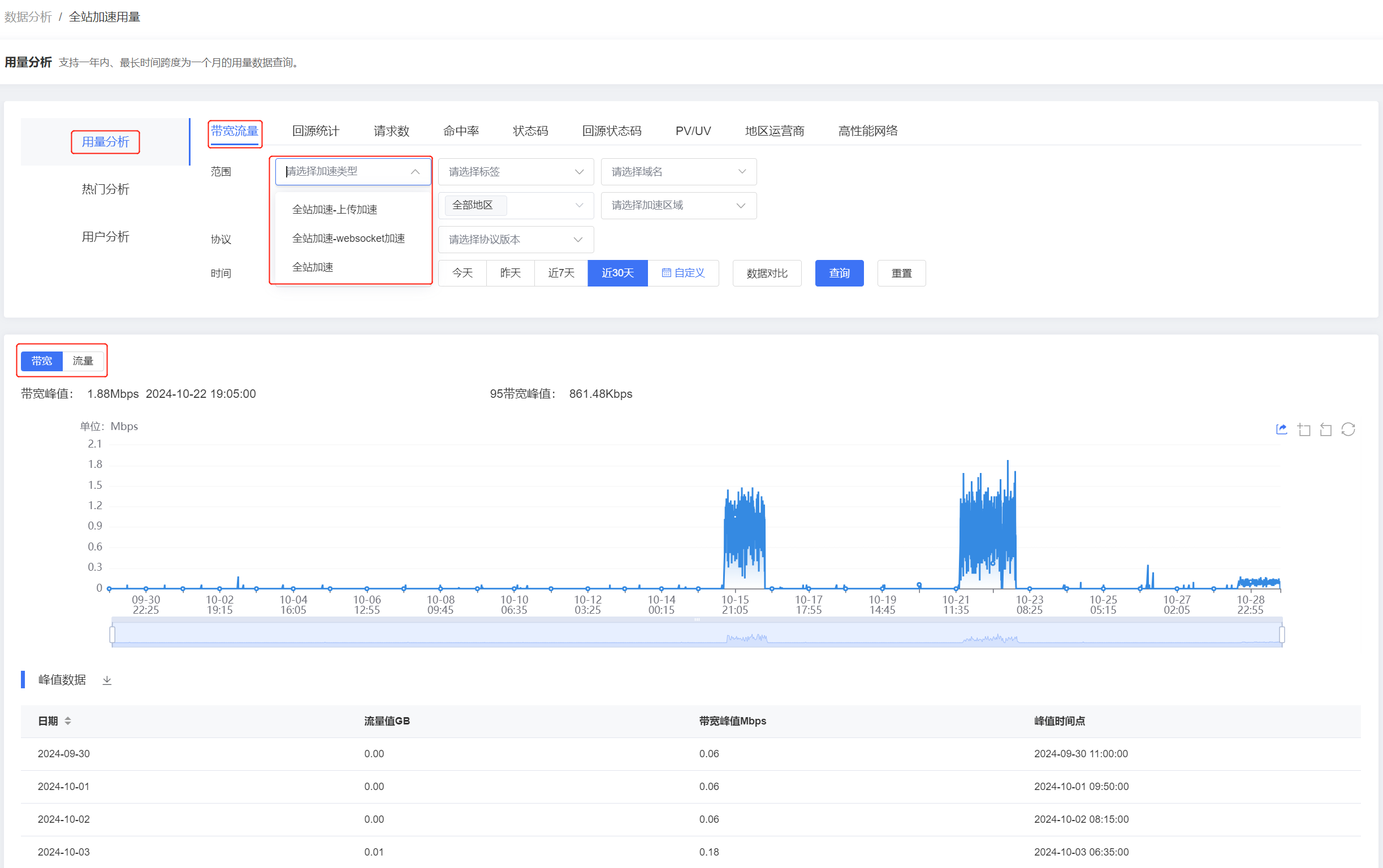Select 近7天 time range

(x=561, y=274)
